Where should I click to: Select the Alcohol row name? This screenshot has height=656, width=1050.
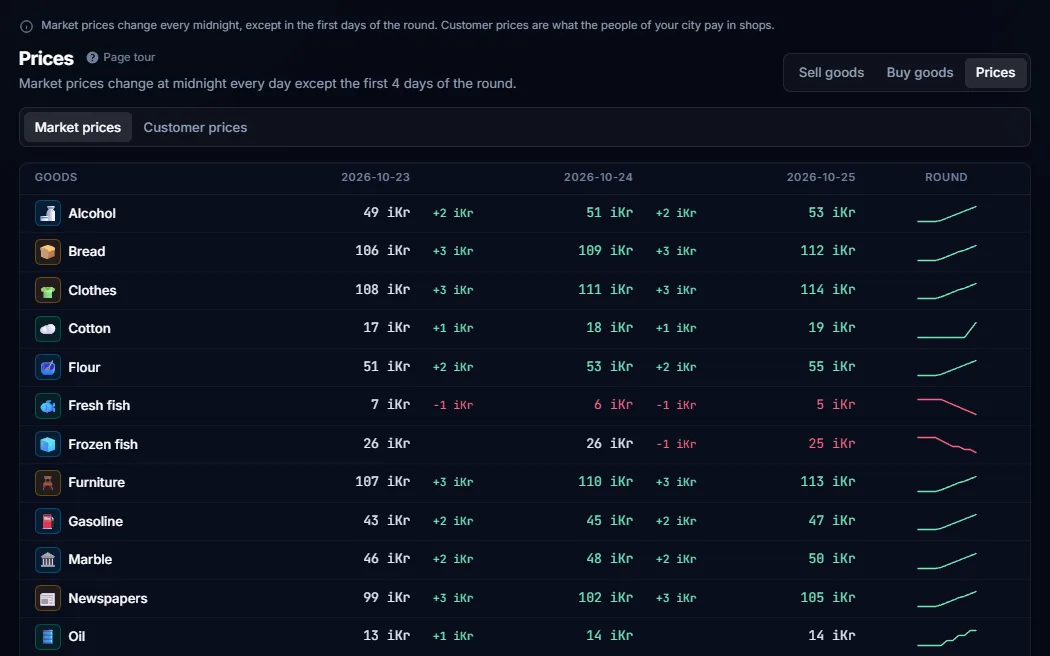point(92,214)
